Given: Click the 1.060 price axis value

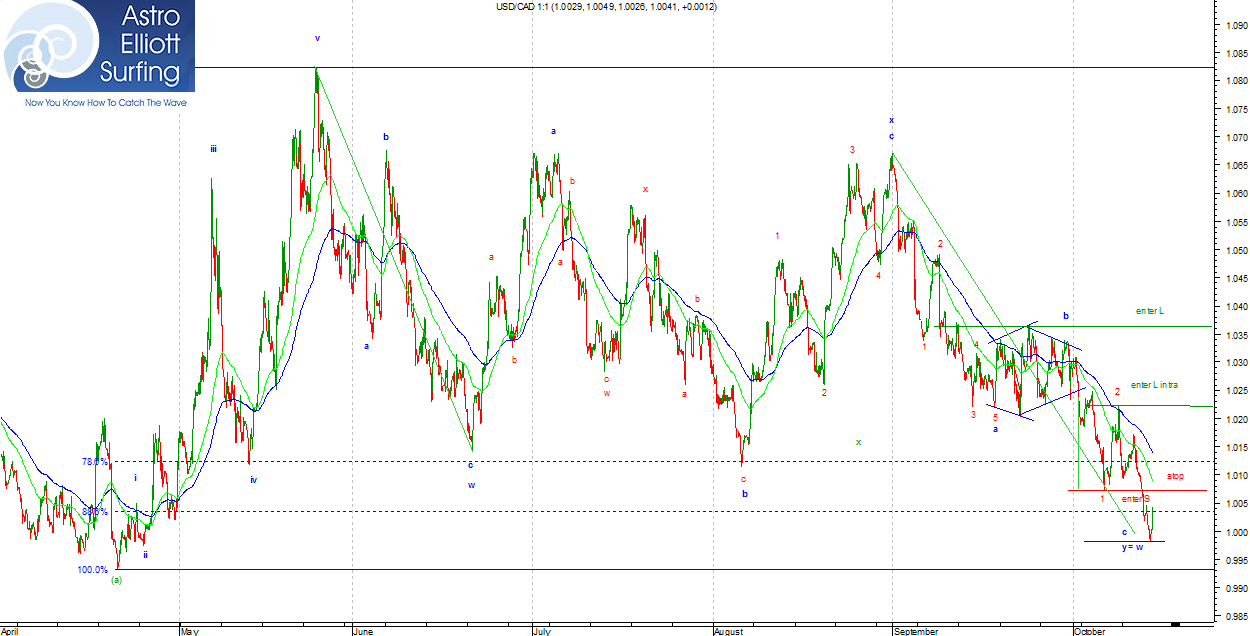Looking at the screenshot, I should click(1236, 194).
